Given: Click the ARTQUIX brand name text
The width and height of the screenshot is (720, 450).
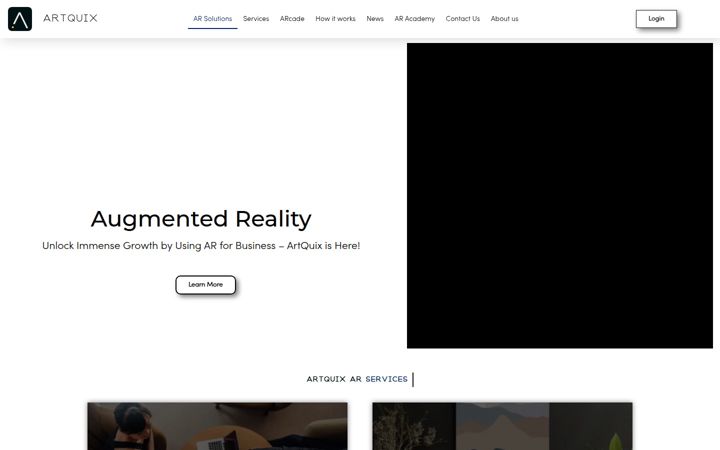Looking at the screenshot, I should click(70, 18).
